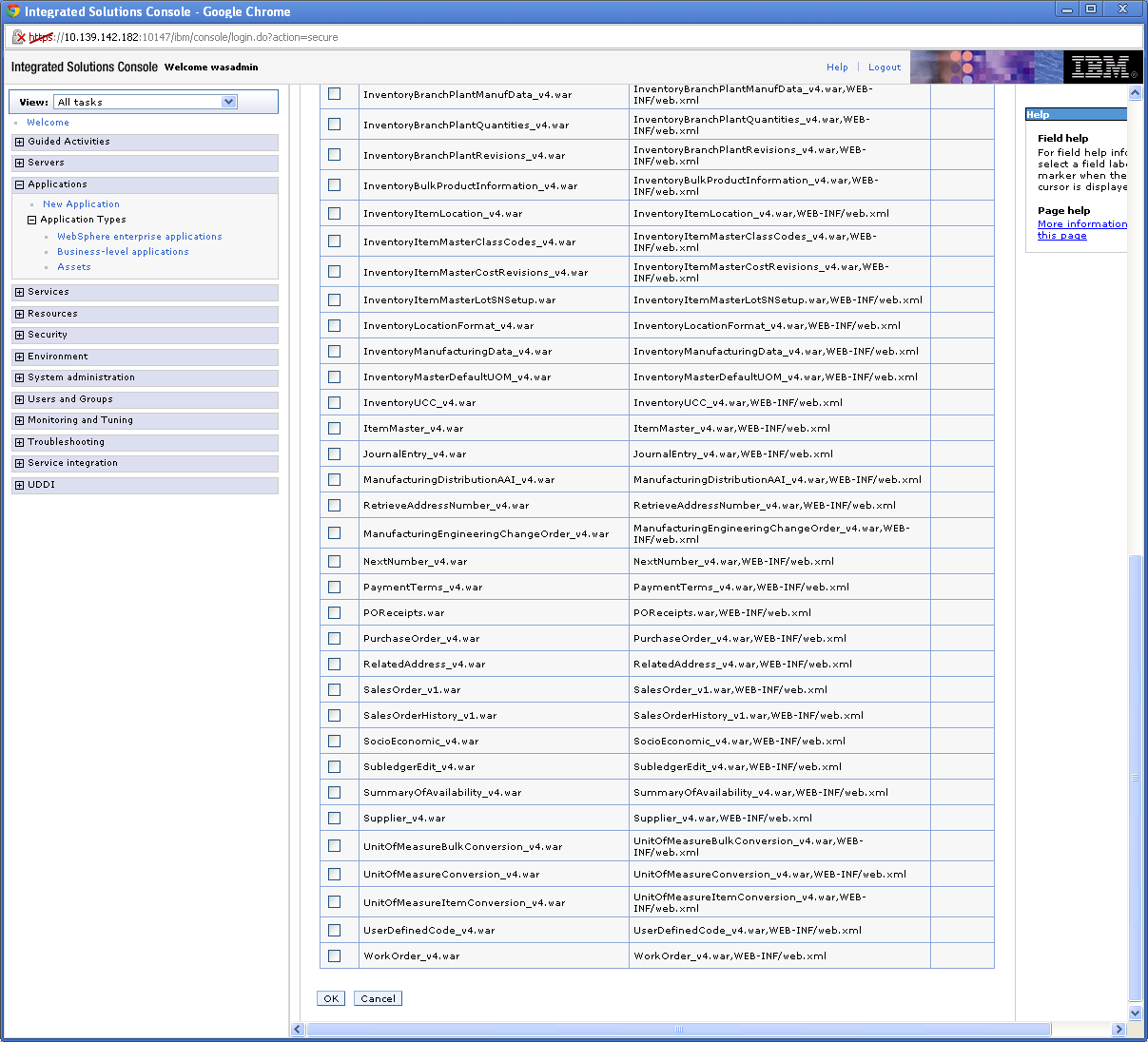Expand the Security section
The image size is (1148, 1042).
19,335
